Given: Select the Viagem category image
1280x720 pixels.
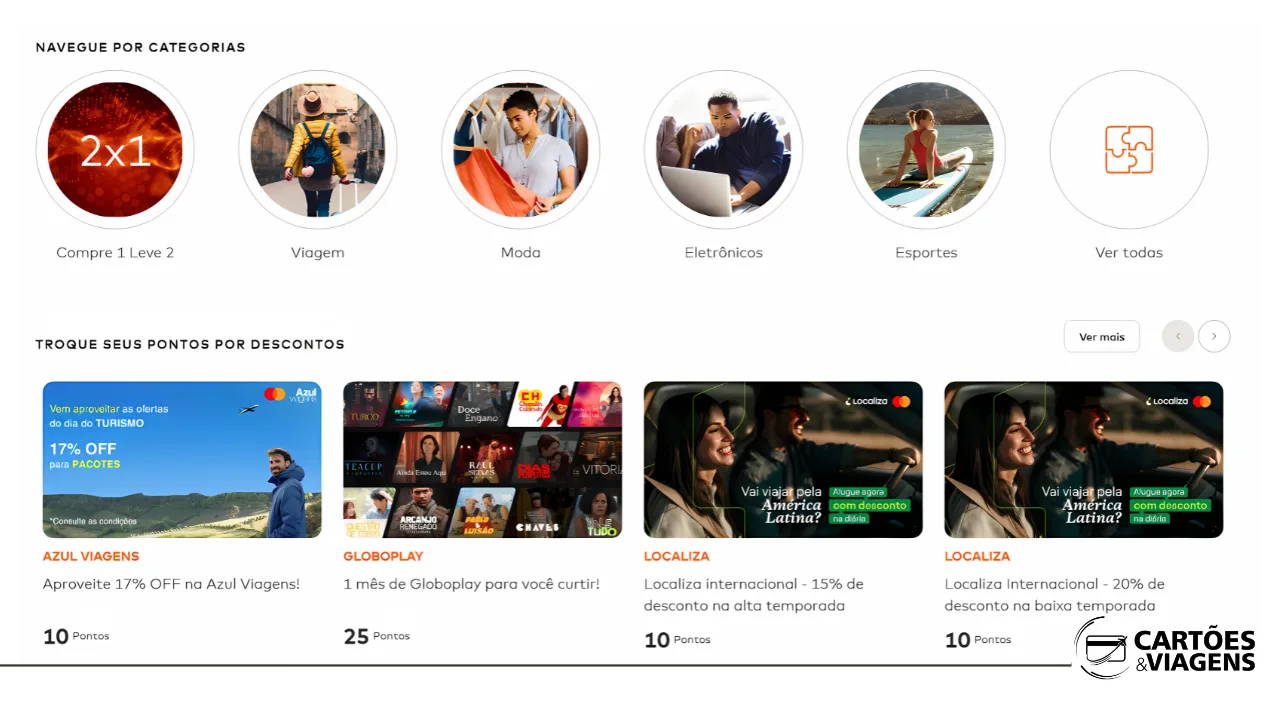Looking at the screenshot, I should tap(318, 150).
